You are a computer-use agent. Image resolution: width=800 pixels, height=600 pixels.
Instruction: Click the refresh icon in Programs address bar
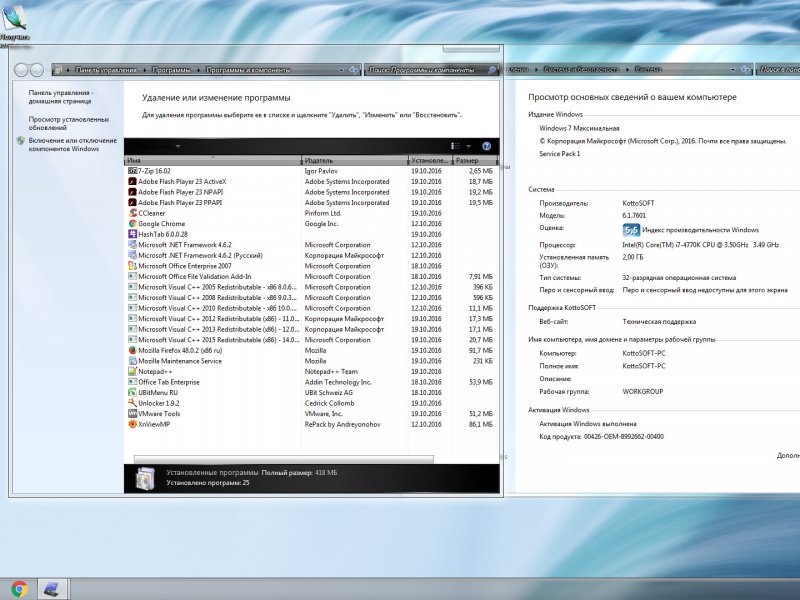pos(354,70)
